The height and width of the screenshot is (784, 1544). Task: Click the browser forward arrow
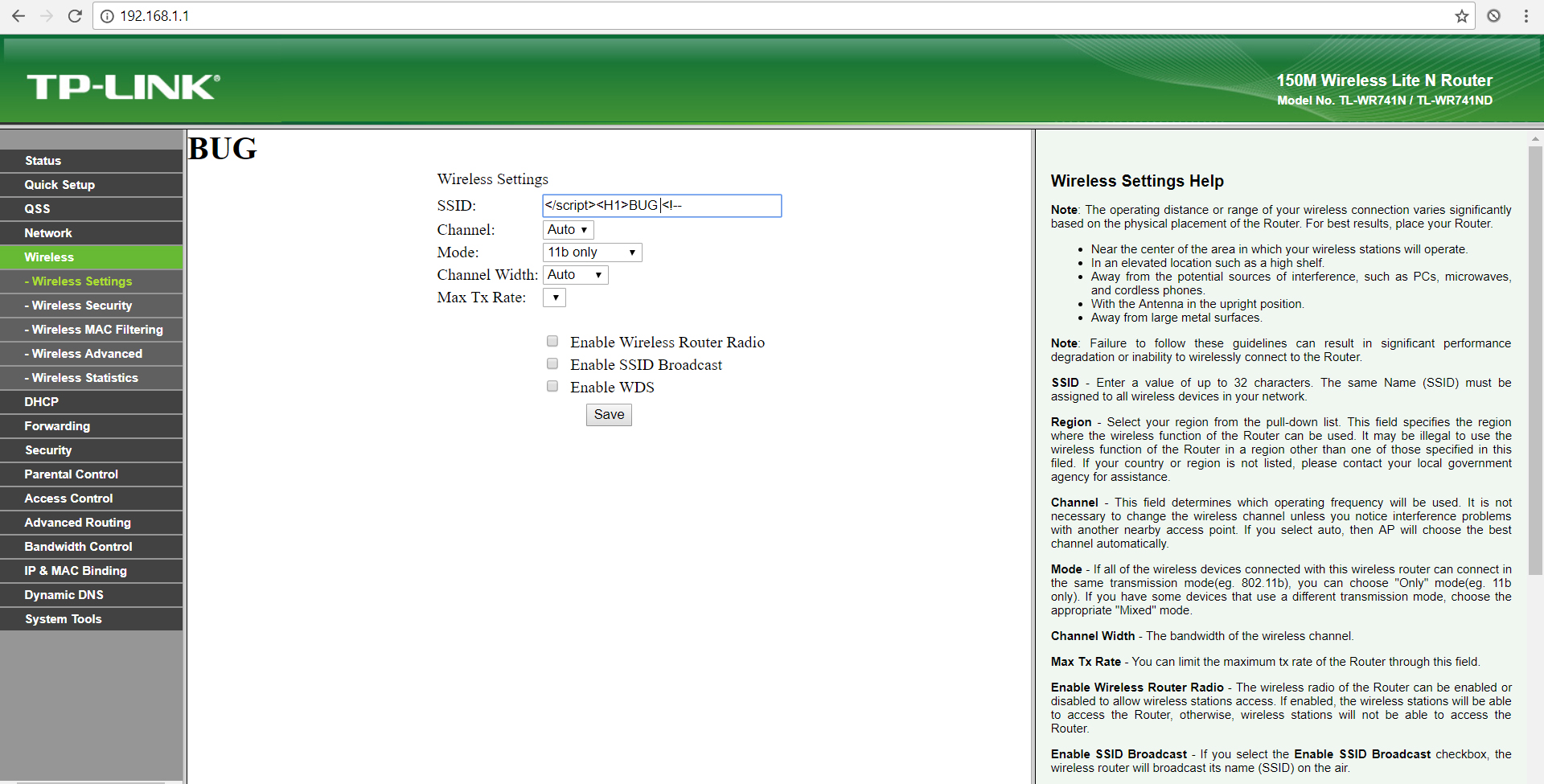[x=47, y=16]
